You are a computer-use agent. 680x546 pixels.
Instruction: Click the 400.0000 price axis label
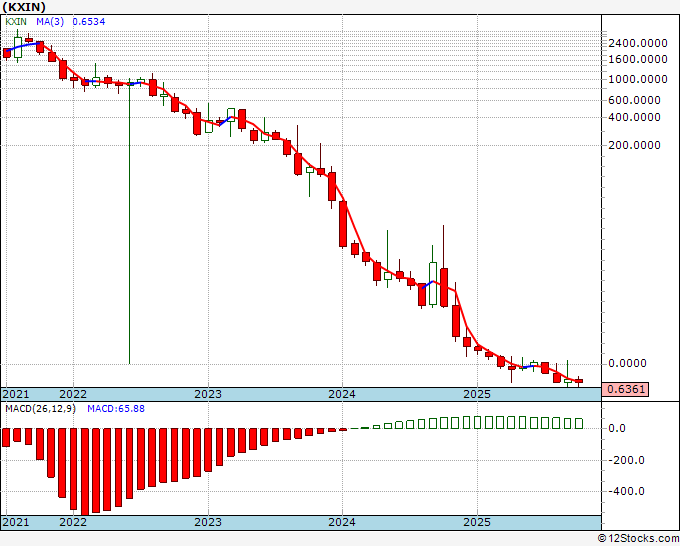[634, 117]
